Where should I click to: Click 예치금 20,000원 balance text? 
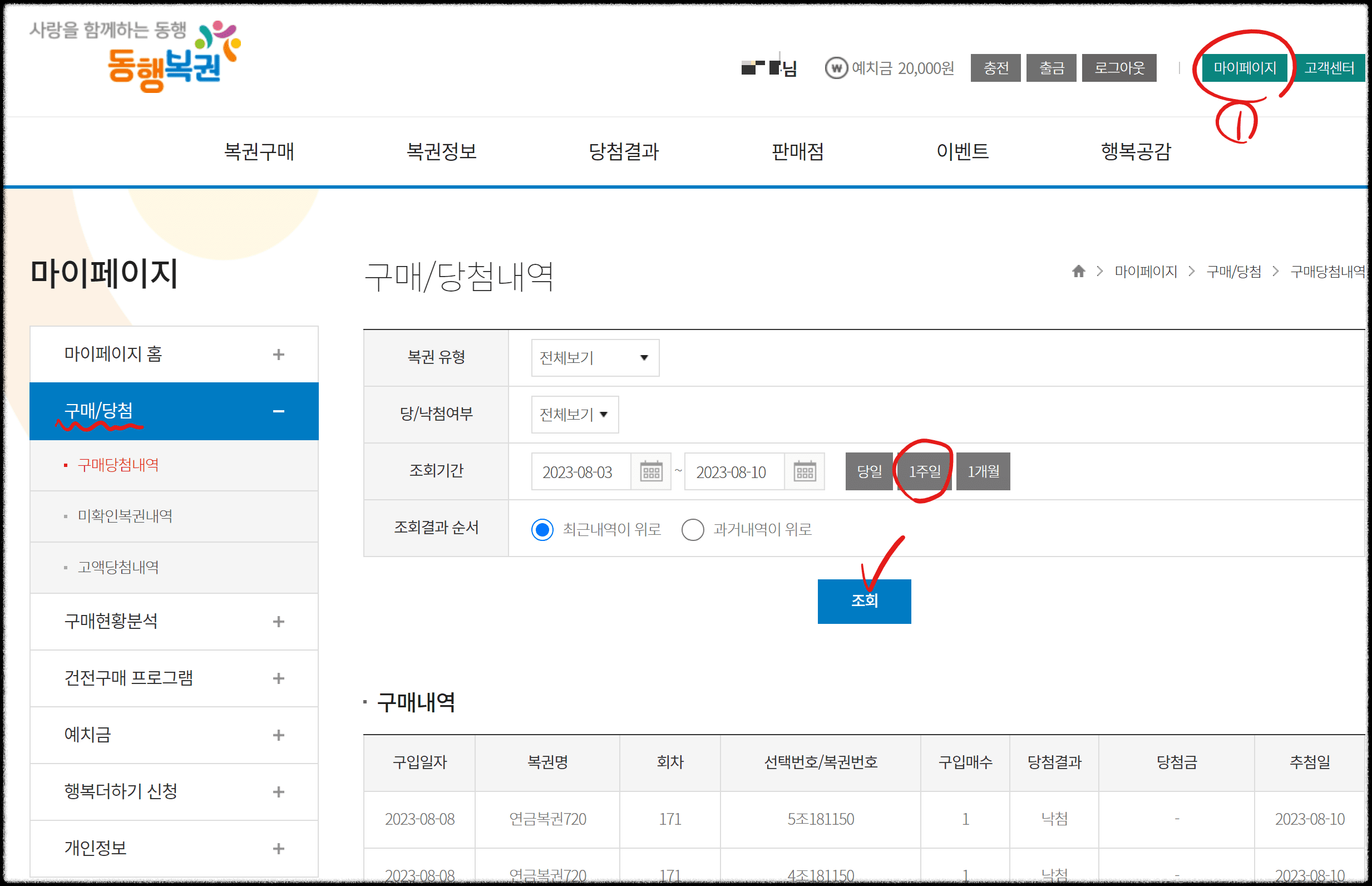pos(903,68)
